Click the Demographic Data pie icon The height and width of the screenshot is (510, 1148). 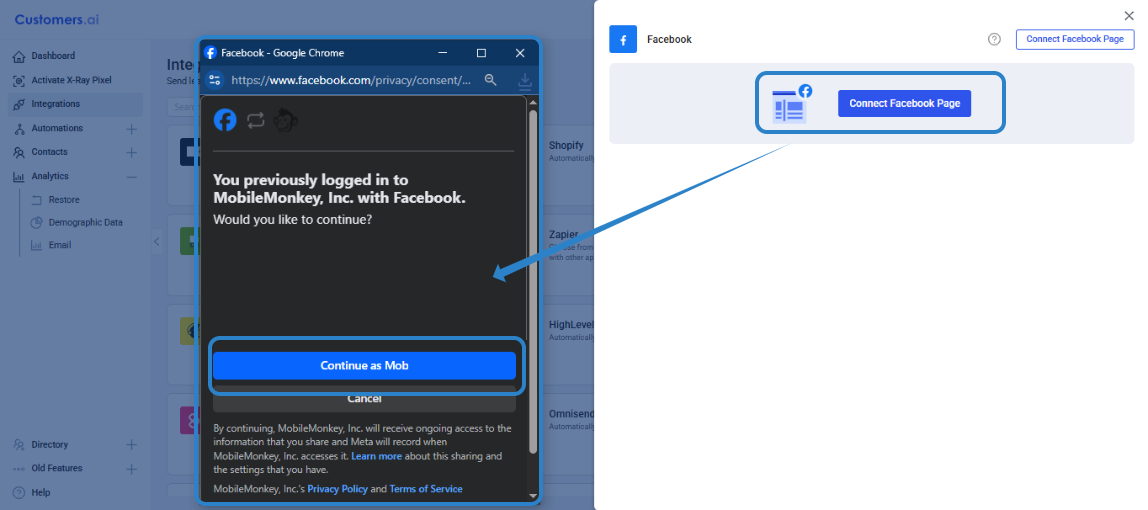37,222
